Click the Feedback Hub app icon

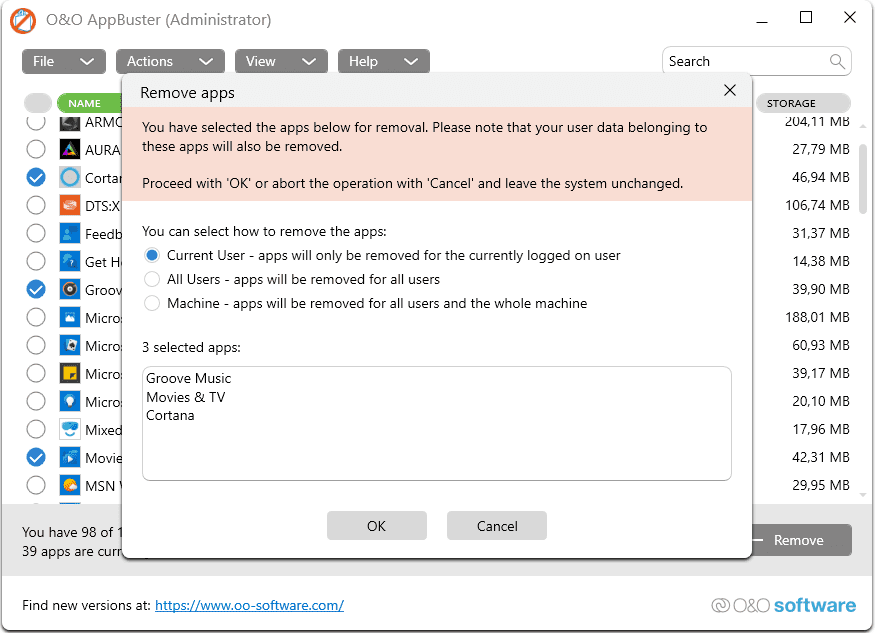point(70,233)
